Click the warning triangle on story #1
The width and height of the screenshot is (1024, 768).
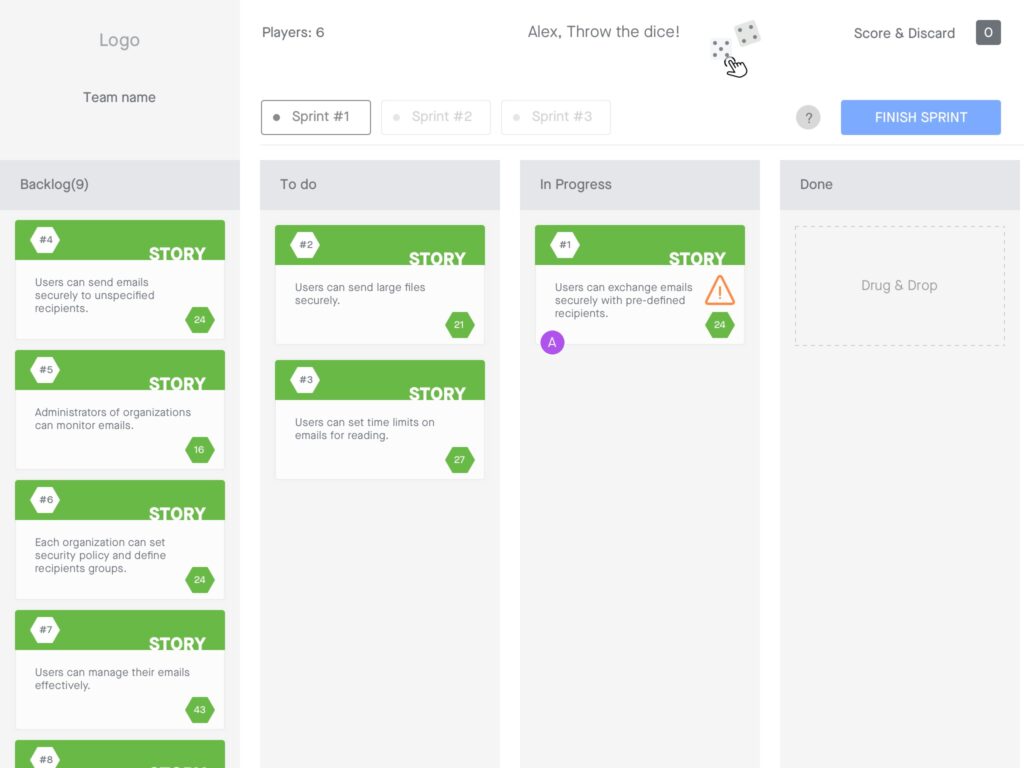718,290
